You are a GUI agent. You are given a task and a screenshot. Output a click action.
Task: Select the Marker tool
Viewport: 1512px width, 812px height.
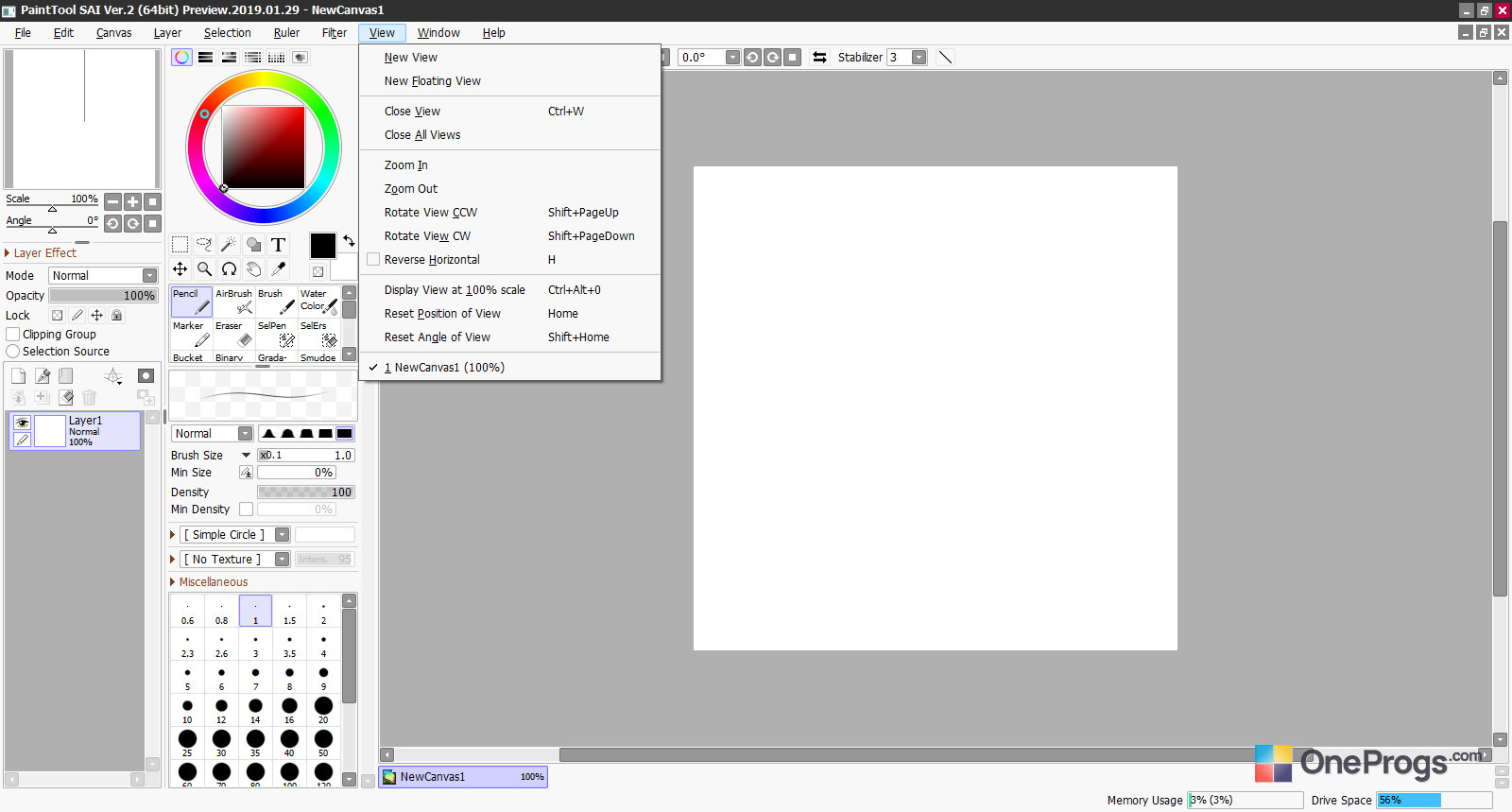[x=192, y=334]
